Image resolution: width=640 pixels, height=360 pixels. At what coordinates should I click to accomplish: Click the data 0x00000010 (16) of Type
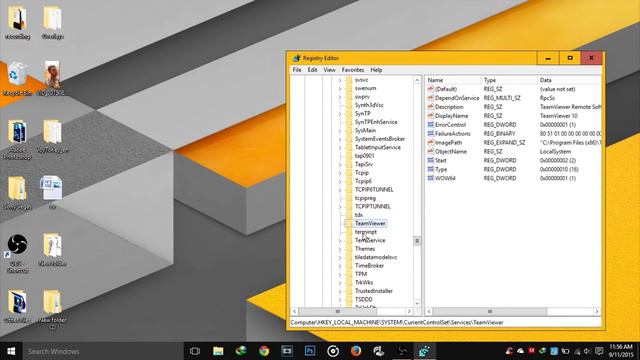[559, 169]
